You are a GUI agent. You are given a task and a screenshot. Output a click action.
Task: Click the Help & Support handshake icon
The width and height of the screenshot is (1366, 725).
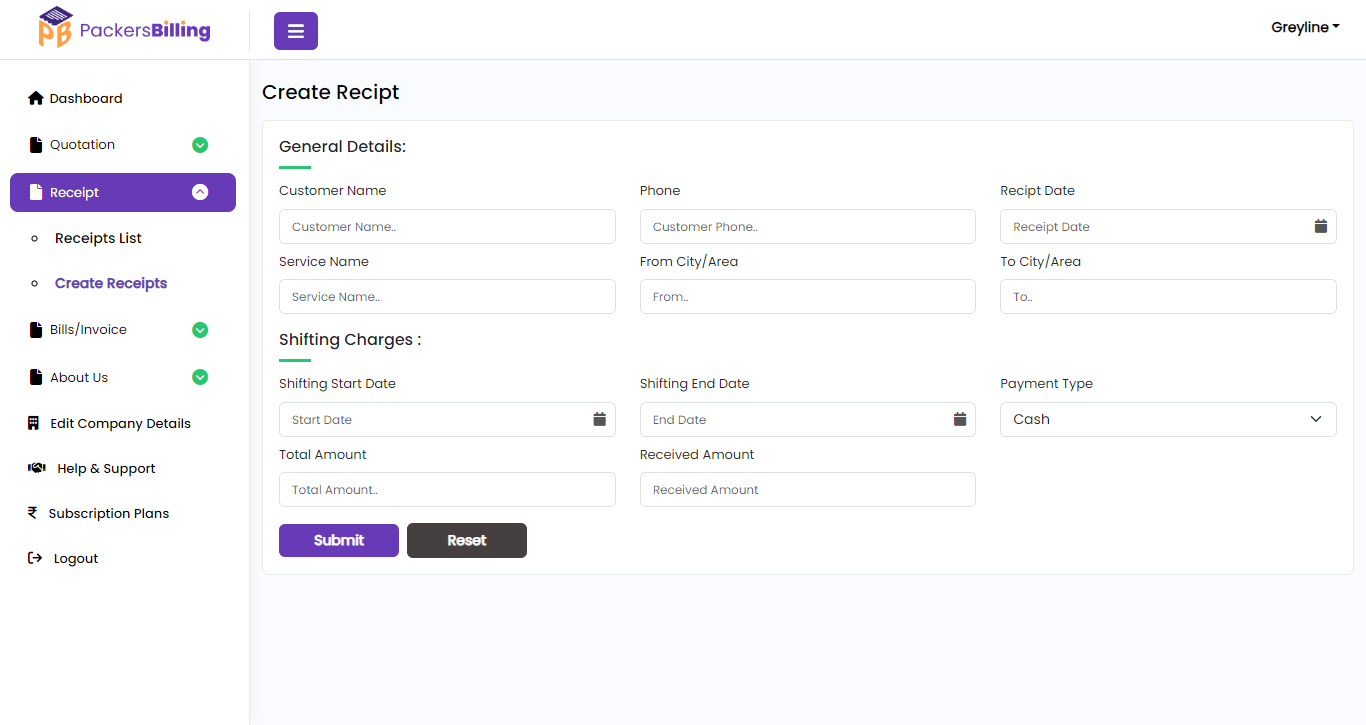(37, 468)
